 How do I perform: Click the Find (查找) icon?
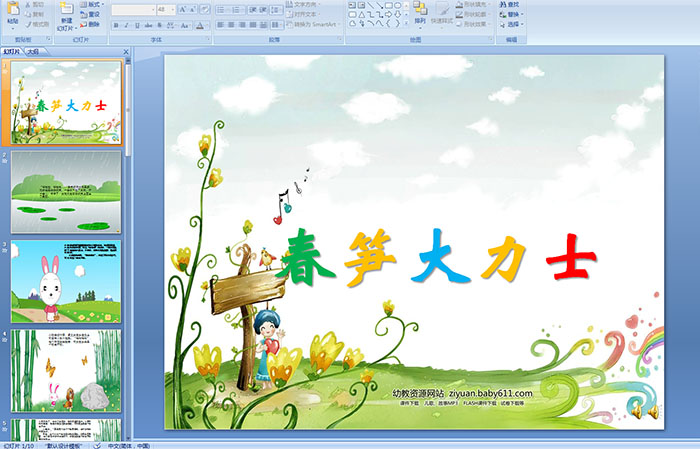tap(512, 4)
